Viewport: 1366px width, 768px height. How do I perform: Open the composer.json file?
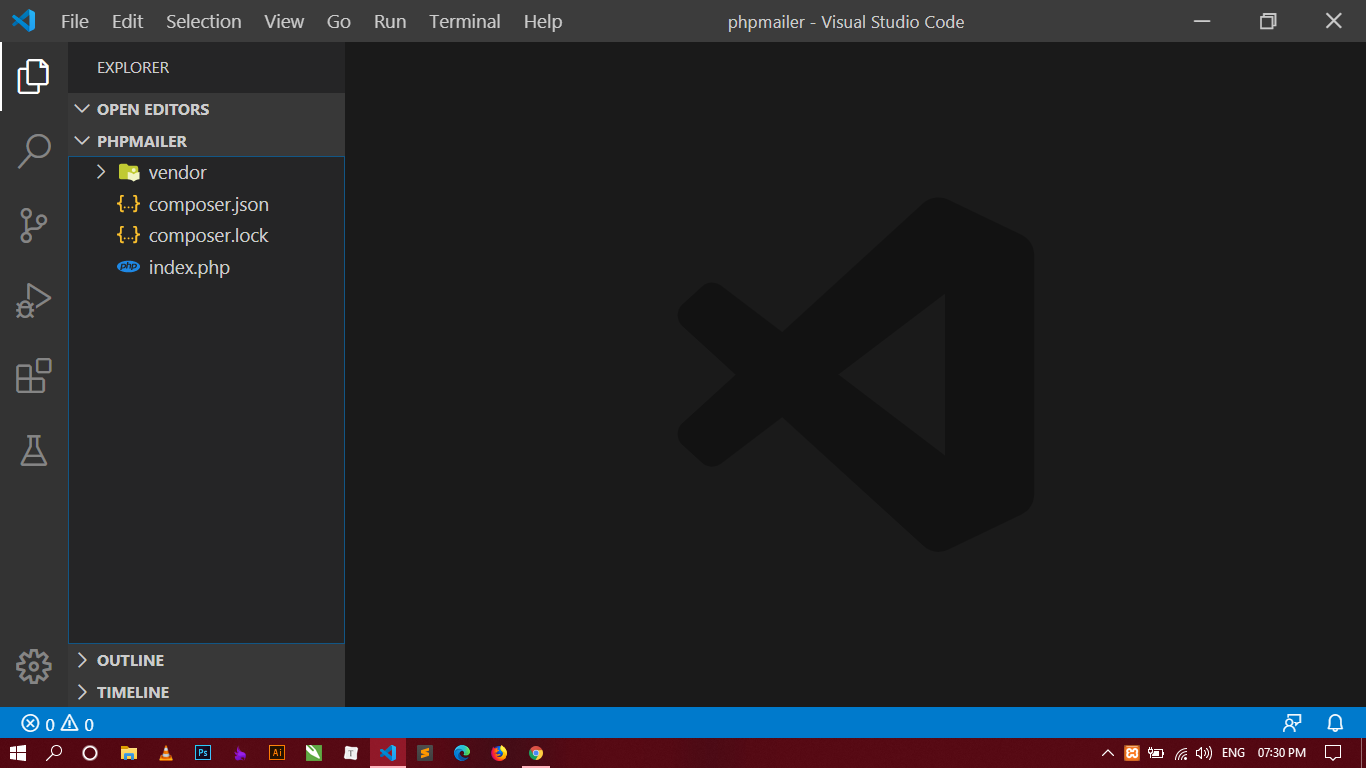pyautogui.click(x=208, y=205)
